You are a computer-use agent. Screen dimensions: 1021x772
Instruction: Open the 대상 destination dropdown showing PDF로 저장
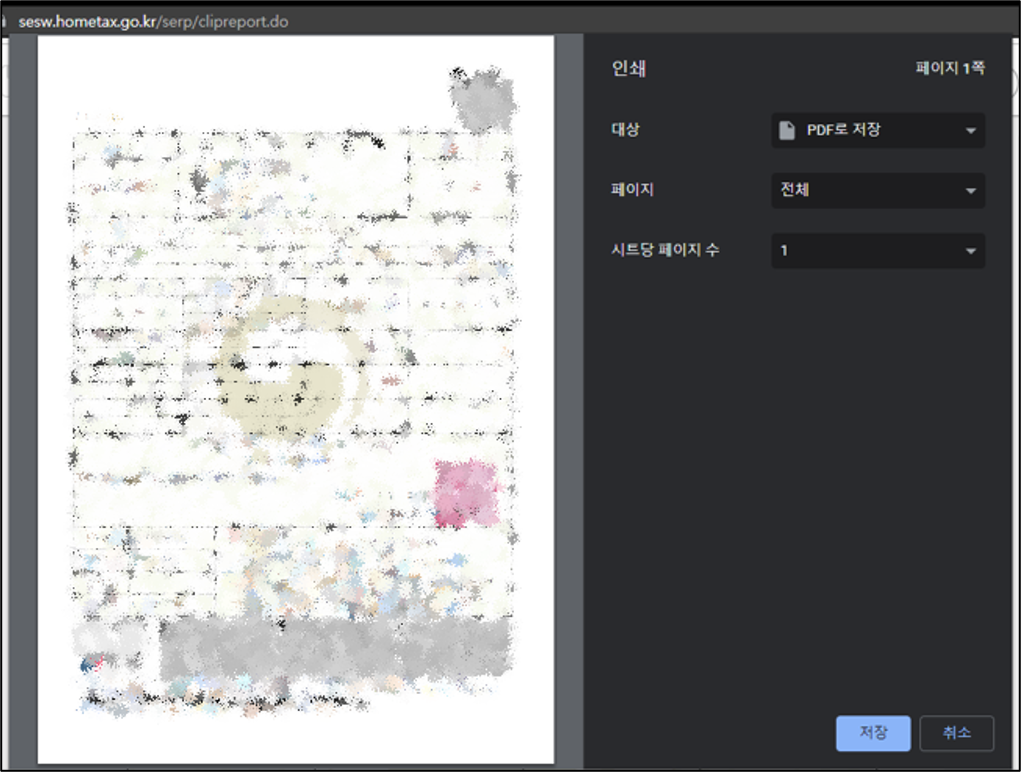click(878, 130)
